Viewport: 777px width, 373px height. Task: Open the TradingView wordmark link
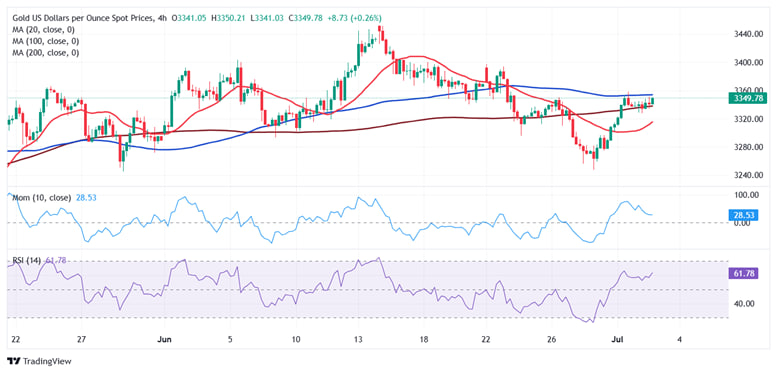click(x=47, y=361)
